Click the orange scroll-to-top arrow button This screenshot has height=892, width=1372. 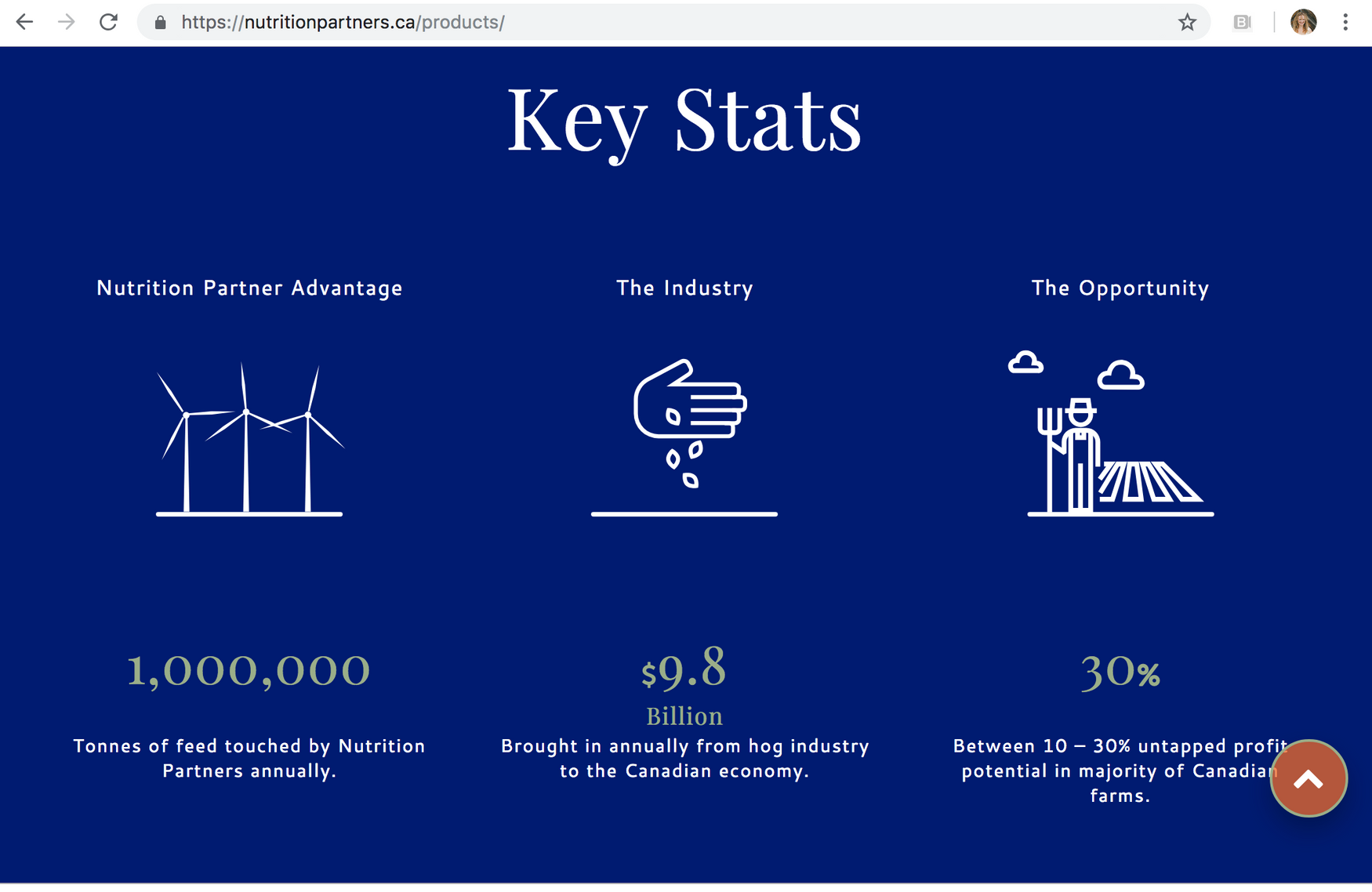point(1308,778)
